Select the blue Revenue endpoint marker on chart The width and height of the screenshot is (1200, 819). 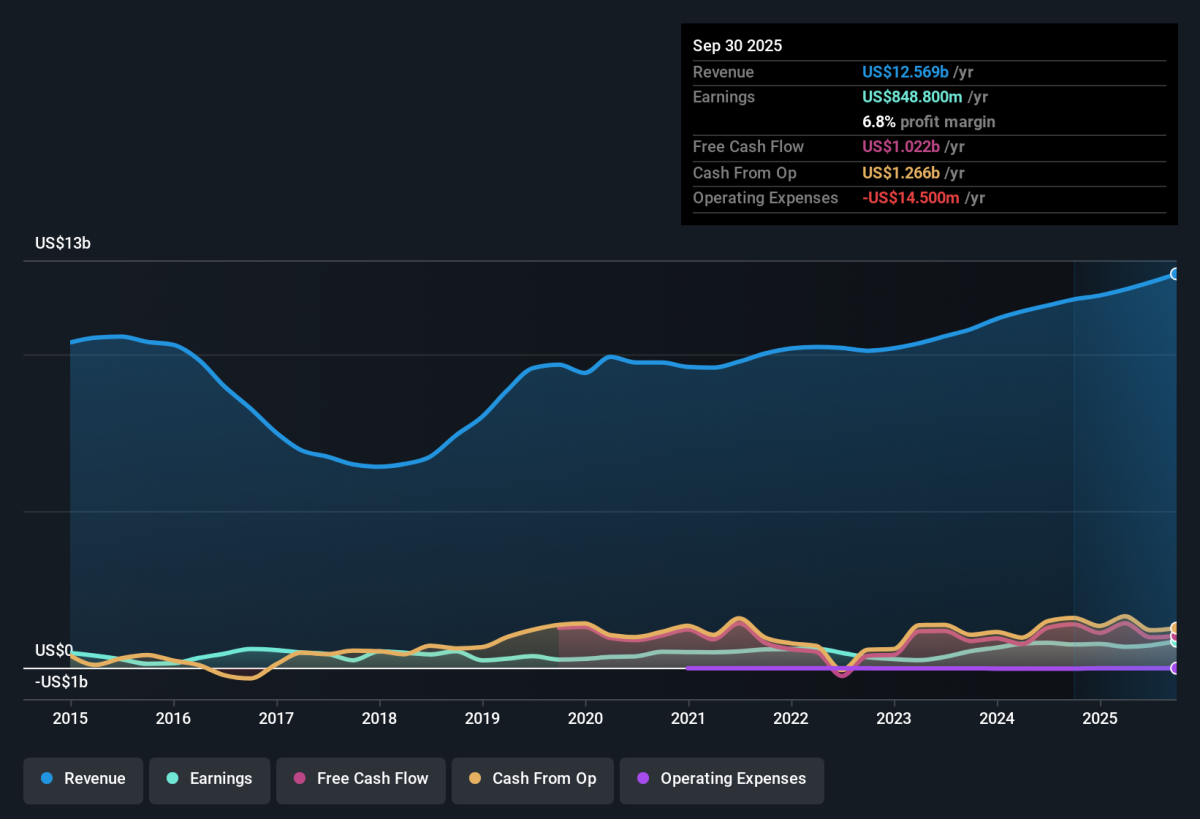tap(1175, 274)
